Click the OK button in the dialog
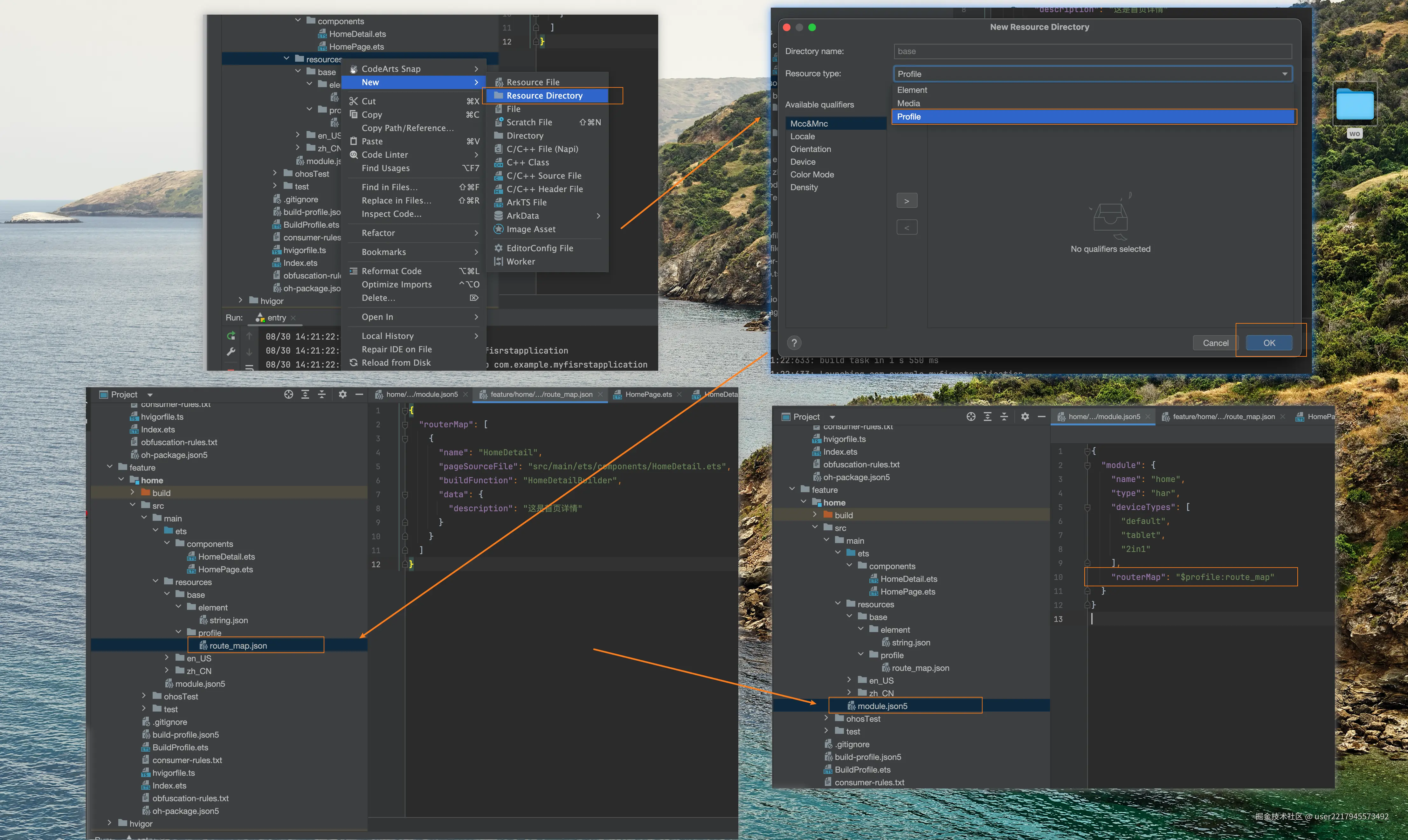The image size is (1408, 840). (x=1269, y=342)
